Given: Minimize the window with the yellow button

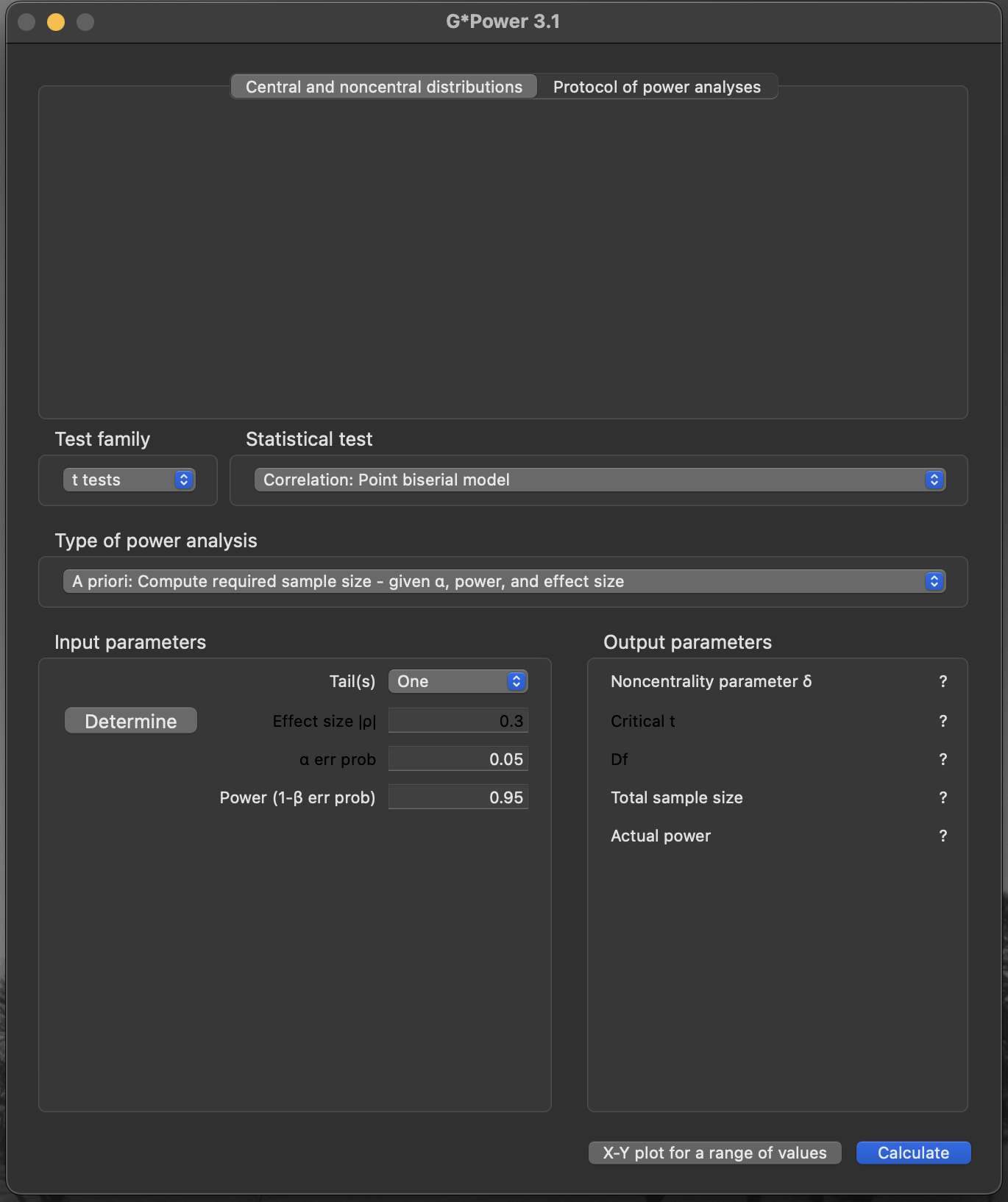Looking at the screenshot, I should pos(56,22).
